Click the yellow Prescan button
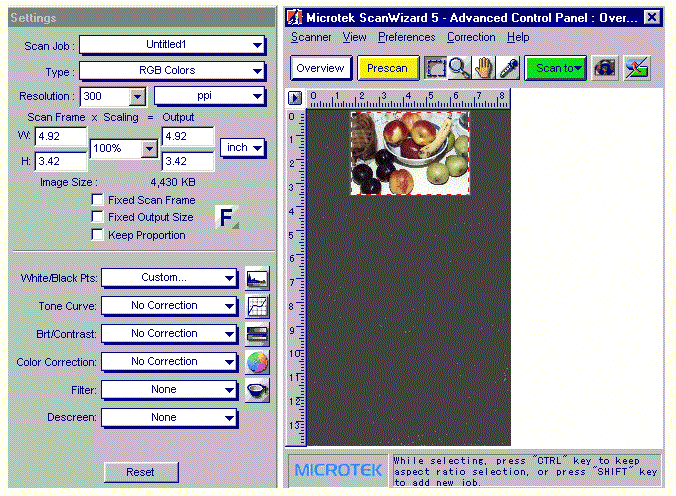 [x=388, y=68]
